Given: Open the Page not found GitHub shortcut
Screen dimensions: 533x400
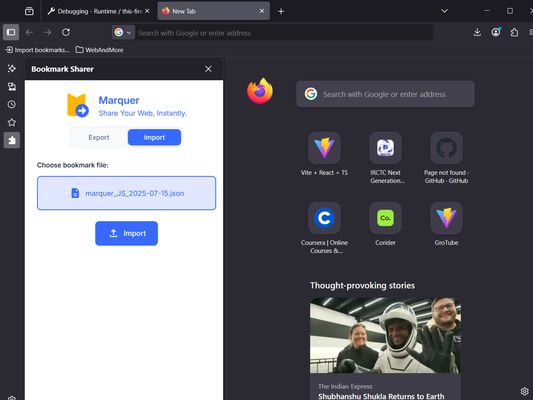Looking at the screenshot, I should click(x=446, y=158).
